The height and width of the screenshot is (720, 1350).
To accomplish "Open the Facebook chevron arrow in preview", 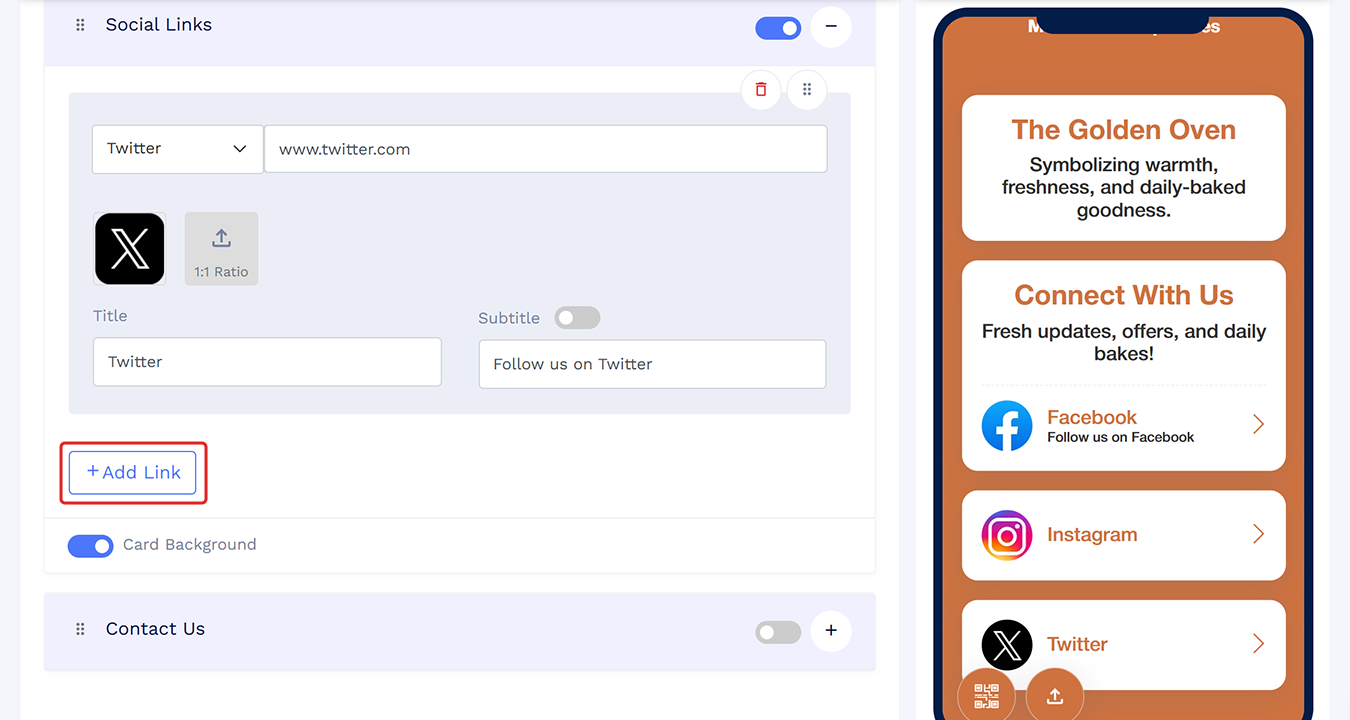I will [x=1258, y=425].
